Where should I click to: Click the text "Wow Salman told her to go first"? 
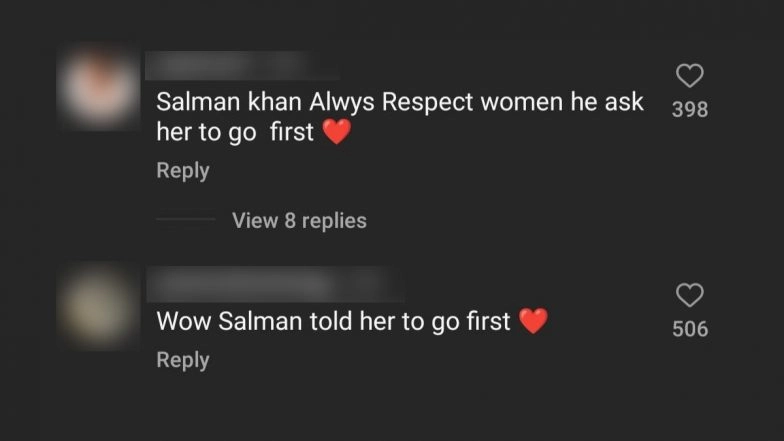click(x=334, y=322)
